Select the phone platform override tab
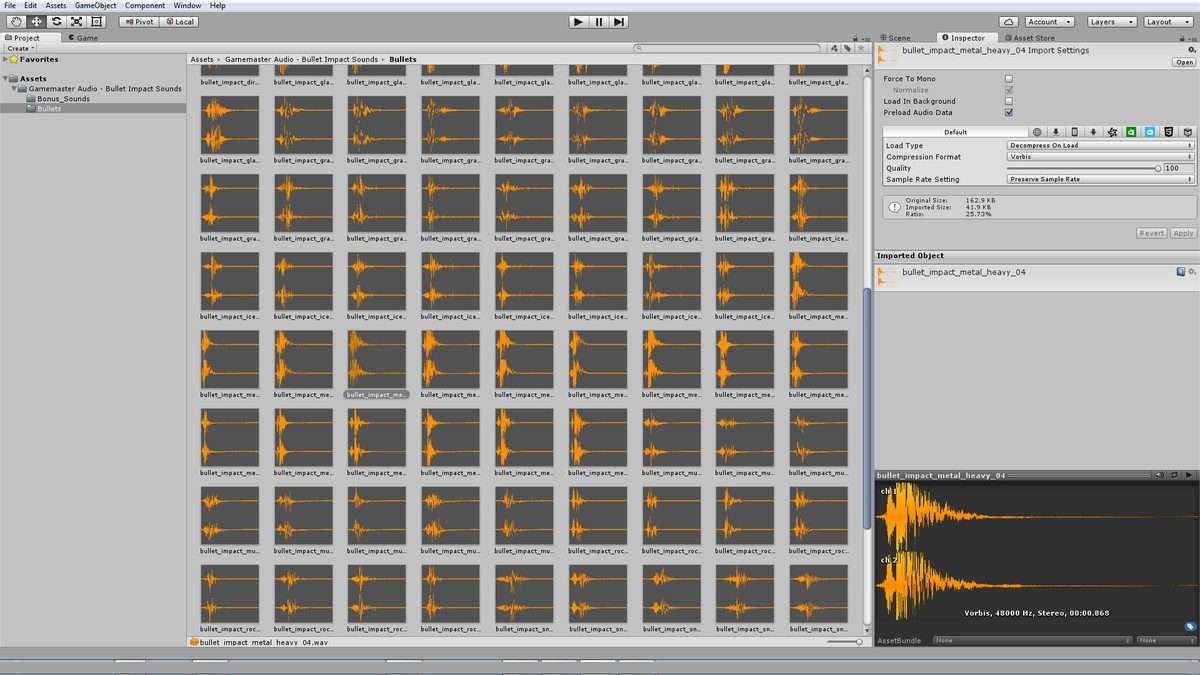This screenshot has height=675, width=1200. tap(1074, 132)
